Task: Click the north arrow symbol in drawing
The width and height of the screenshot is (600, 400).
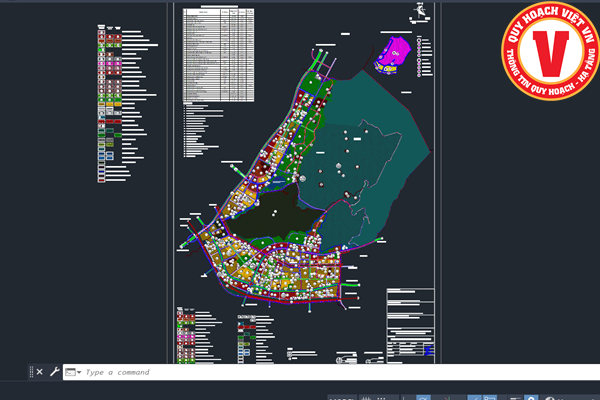Action: 420,10
